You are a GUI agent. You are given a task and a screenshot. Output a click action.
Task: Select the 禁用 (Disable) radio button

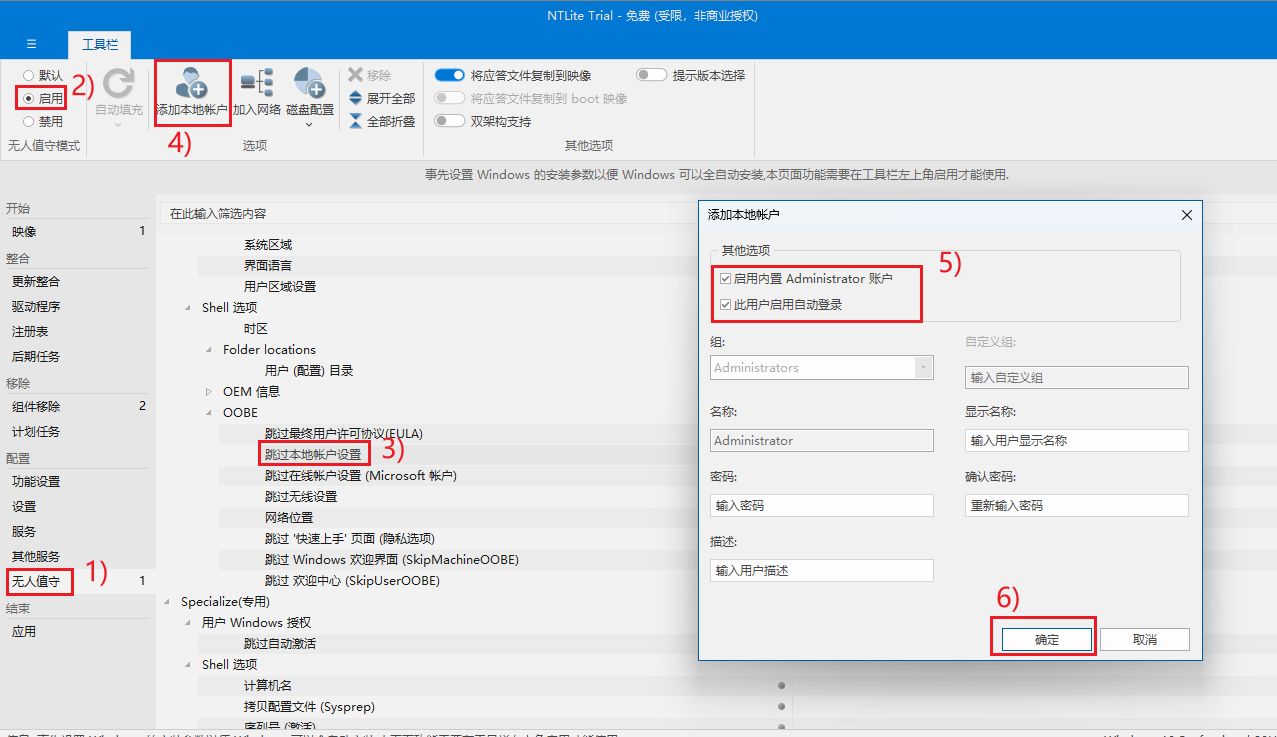click(x=28, y=121)
